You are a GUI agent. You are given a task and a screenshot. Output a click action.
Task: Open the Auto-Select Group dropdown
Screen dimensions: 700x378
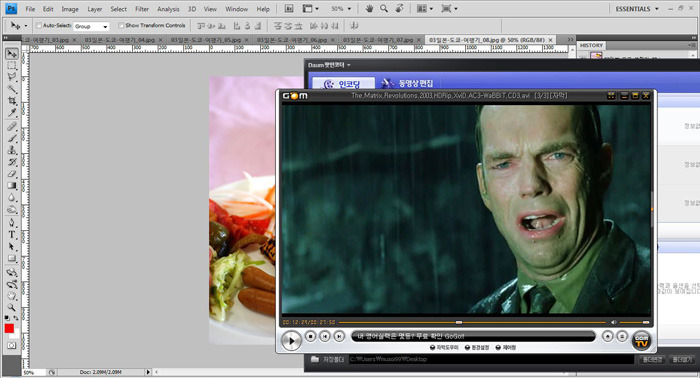(91, 26)
